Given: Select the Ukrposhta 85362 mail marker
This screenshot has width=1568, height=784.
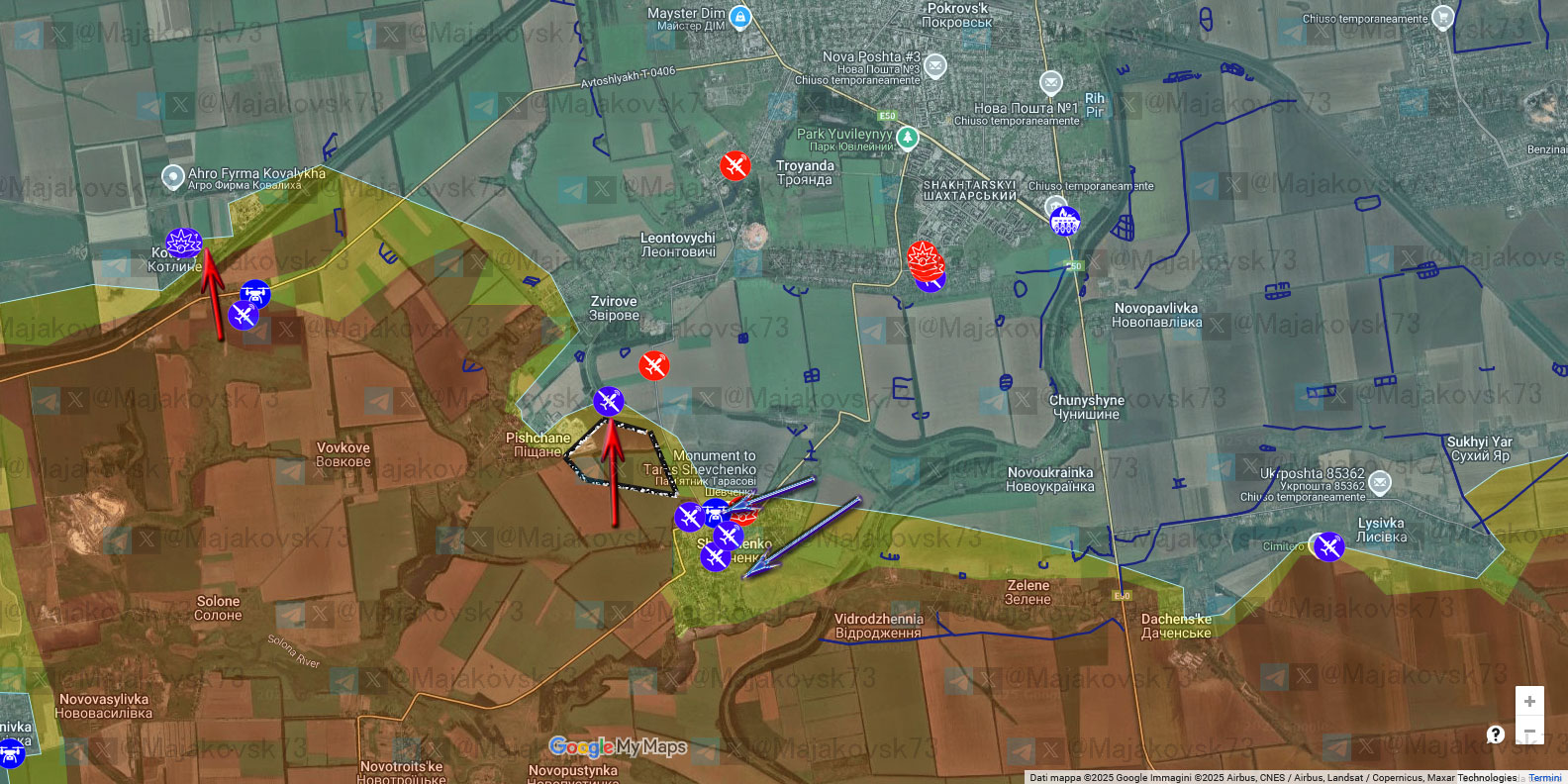Looking at the screenshot, I should tap(1380, 484).
